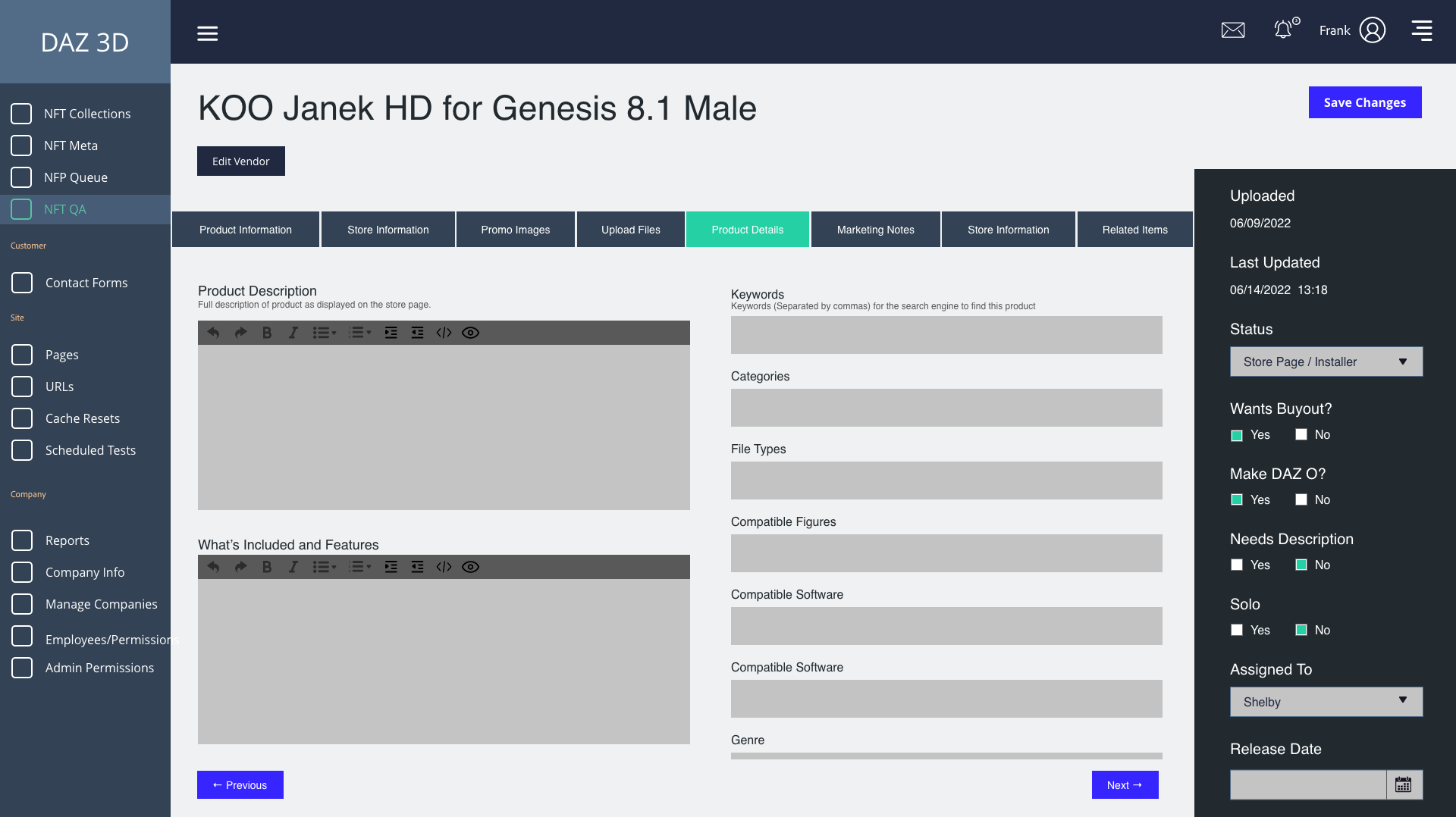Open the right-side lines menu icon
The height and width of the screenshot is (817, 1456).
coord(1422,30)
